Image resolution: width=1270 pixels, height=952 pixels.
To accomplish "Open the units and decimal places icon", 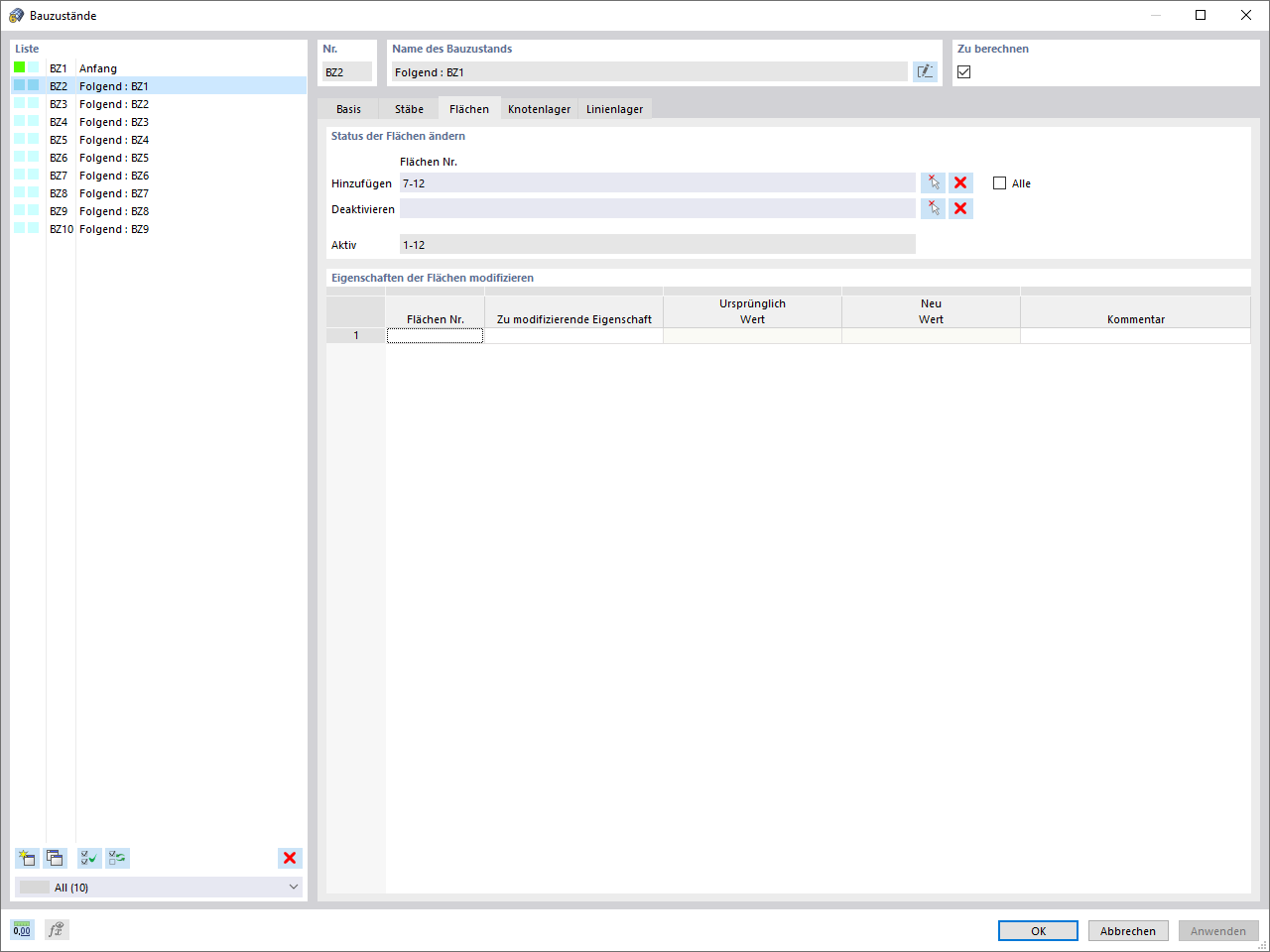I will [x=22, y=929].
